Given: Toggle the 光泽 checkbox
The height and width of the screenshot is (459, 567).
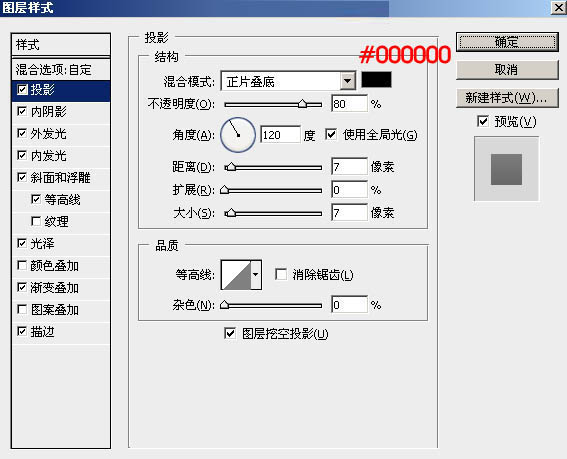Looking at the screenshot, I should pos(22,243).
